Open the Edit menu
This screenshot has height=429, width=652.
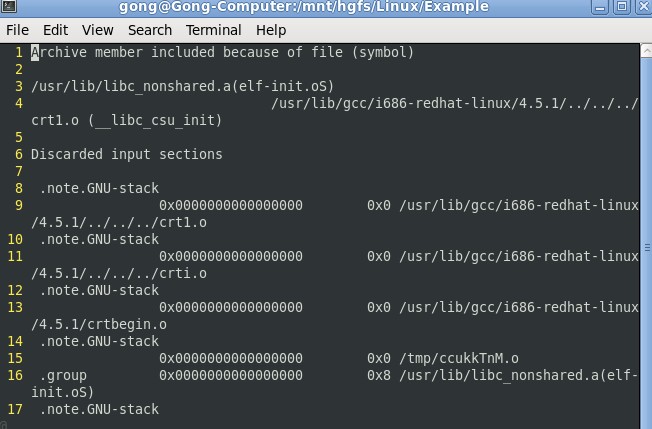coord(56,30)
